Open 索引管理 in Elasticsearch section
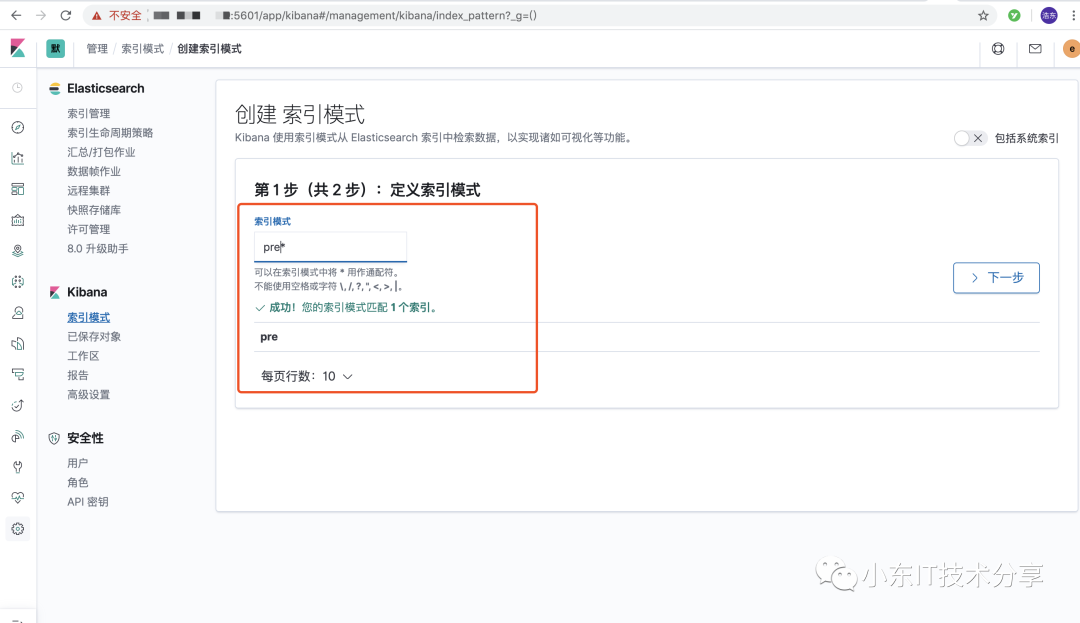The width and height of the screenshot is (1080, 623). [x=89, y=114]
